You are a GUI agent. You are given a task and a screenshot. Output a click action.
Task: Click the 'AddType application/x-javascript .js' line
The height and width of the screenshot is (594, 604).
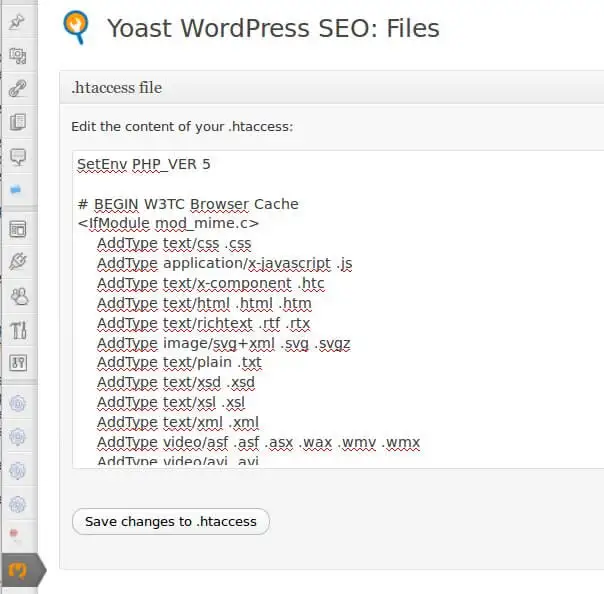coord(225,263)
